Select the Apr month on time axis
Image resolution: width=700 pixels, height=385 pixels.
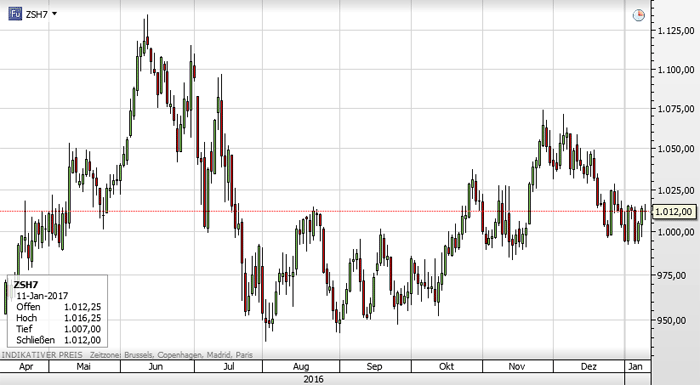26,367
